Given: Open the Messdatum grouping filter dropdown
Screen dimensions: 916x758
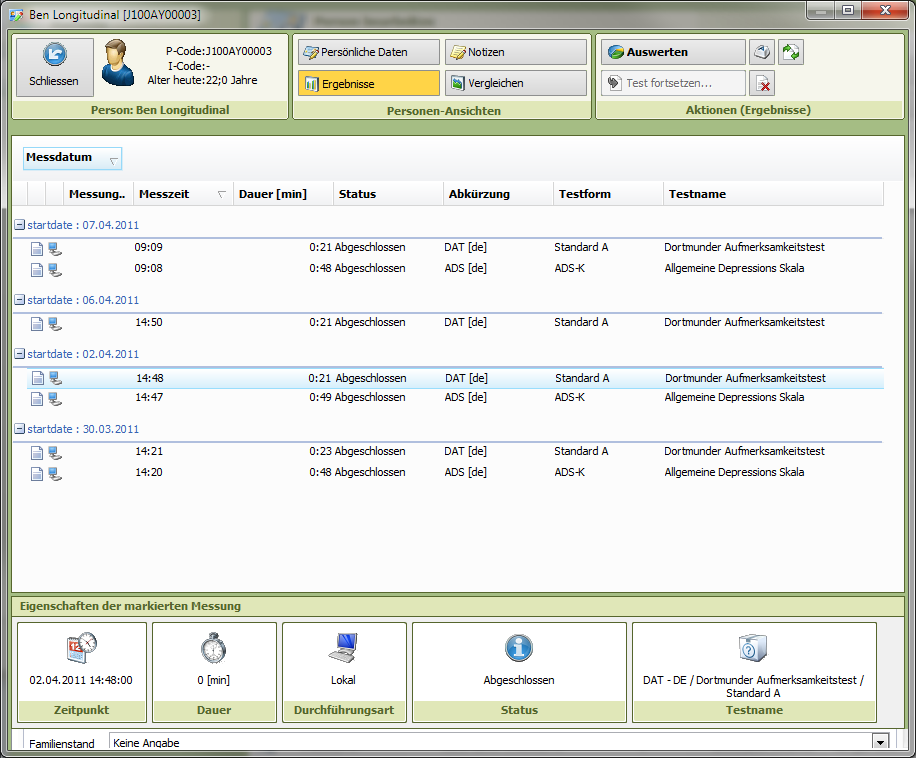Looking at the screenshot, I should click(113, 159).
